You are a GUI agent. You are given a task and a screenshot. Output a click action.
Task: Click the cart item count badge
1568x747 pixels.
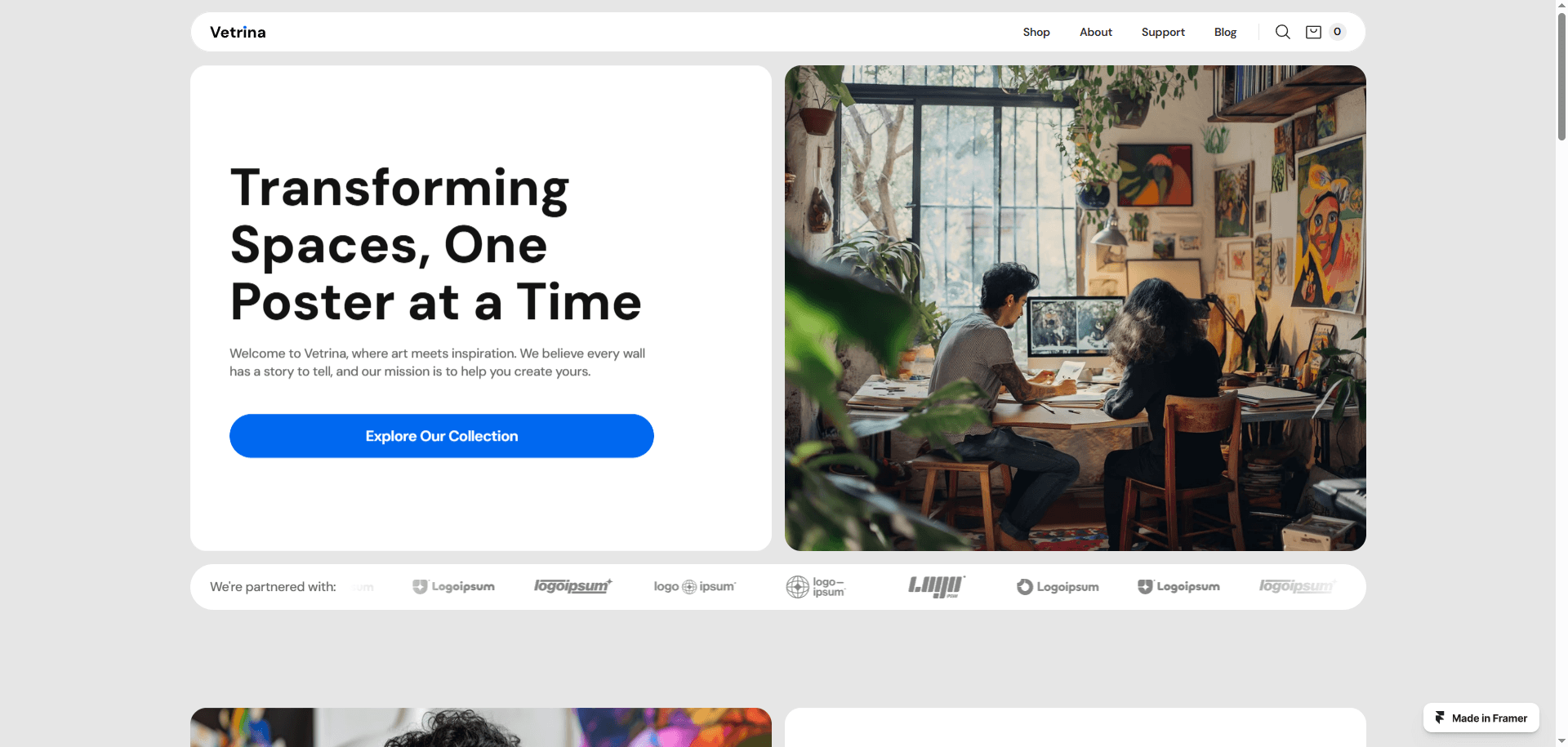coord(1337,32)
